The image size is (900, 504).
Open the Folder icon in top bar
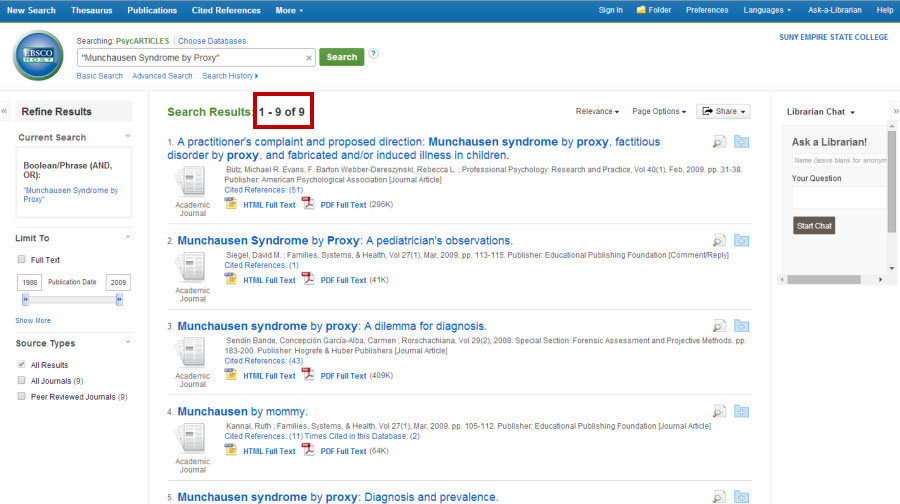(641, 10)
